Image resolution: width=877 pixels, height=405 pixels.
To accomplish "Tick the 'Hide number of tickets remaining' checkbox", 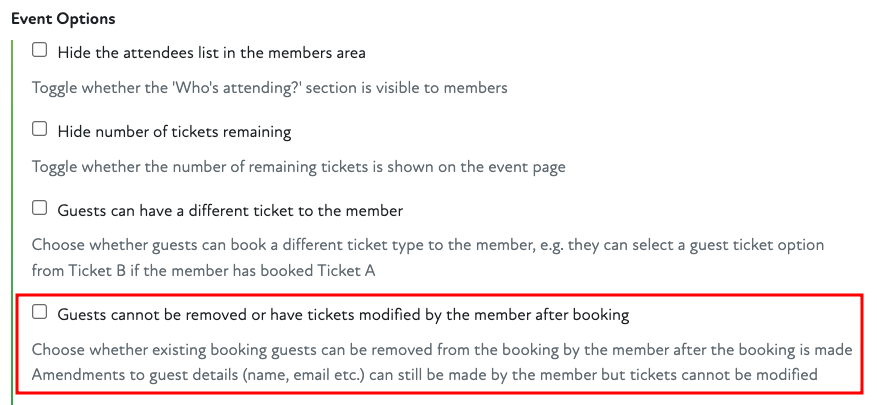I will click(40, 129).
